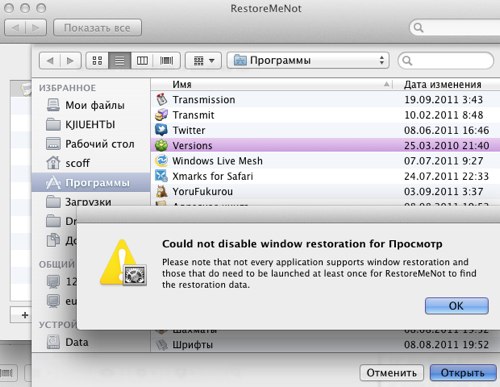Select the Twitter app row
The image size is (500, 387).
point(325,130)
